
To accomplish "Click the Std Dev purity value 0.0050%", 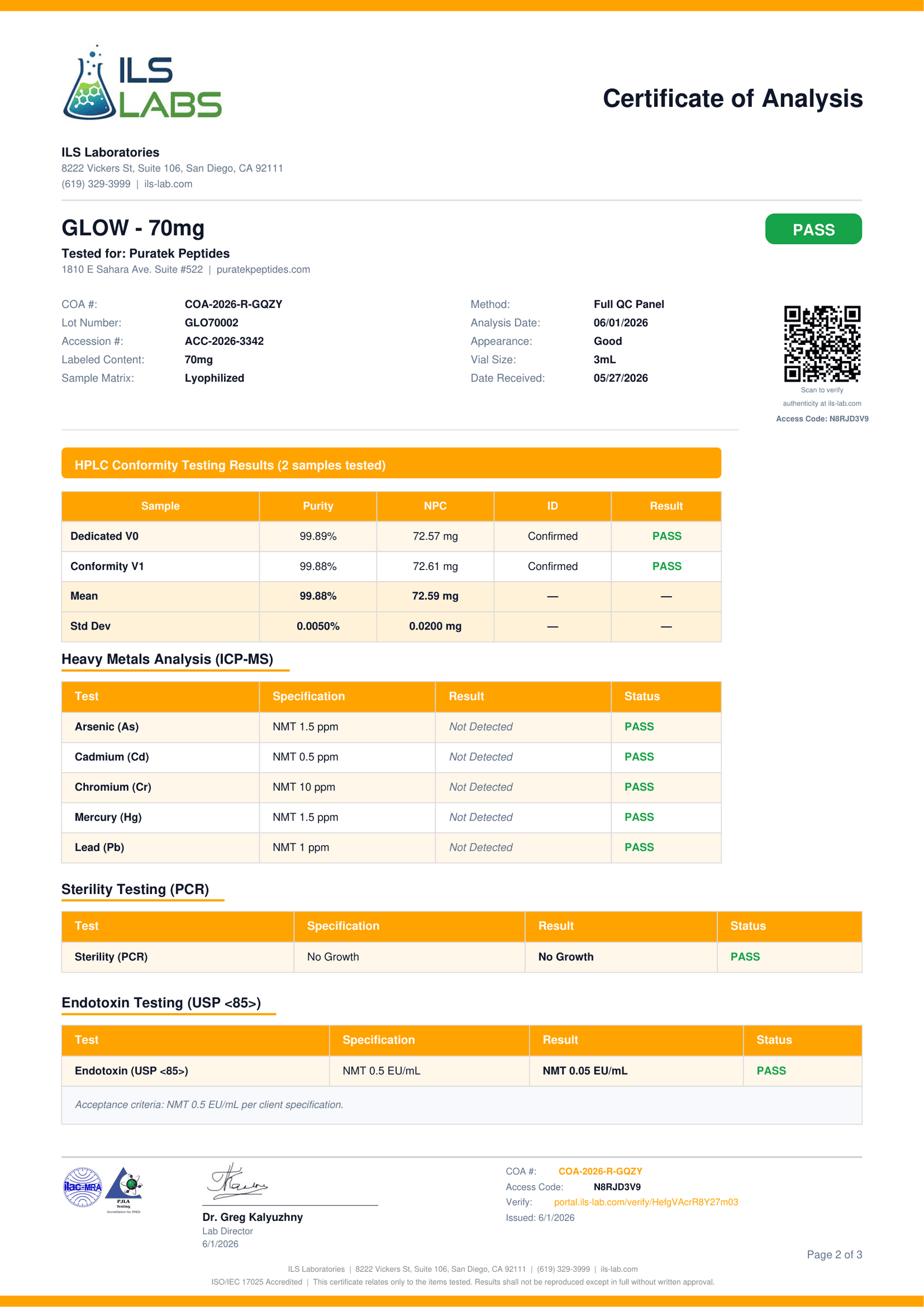I will tap(318, 626).
